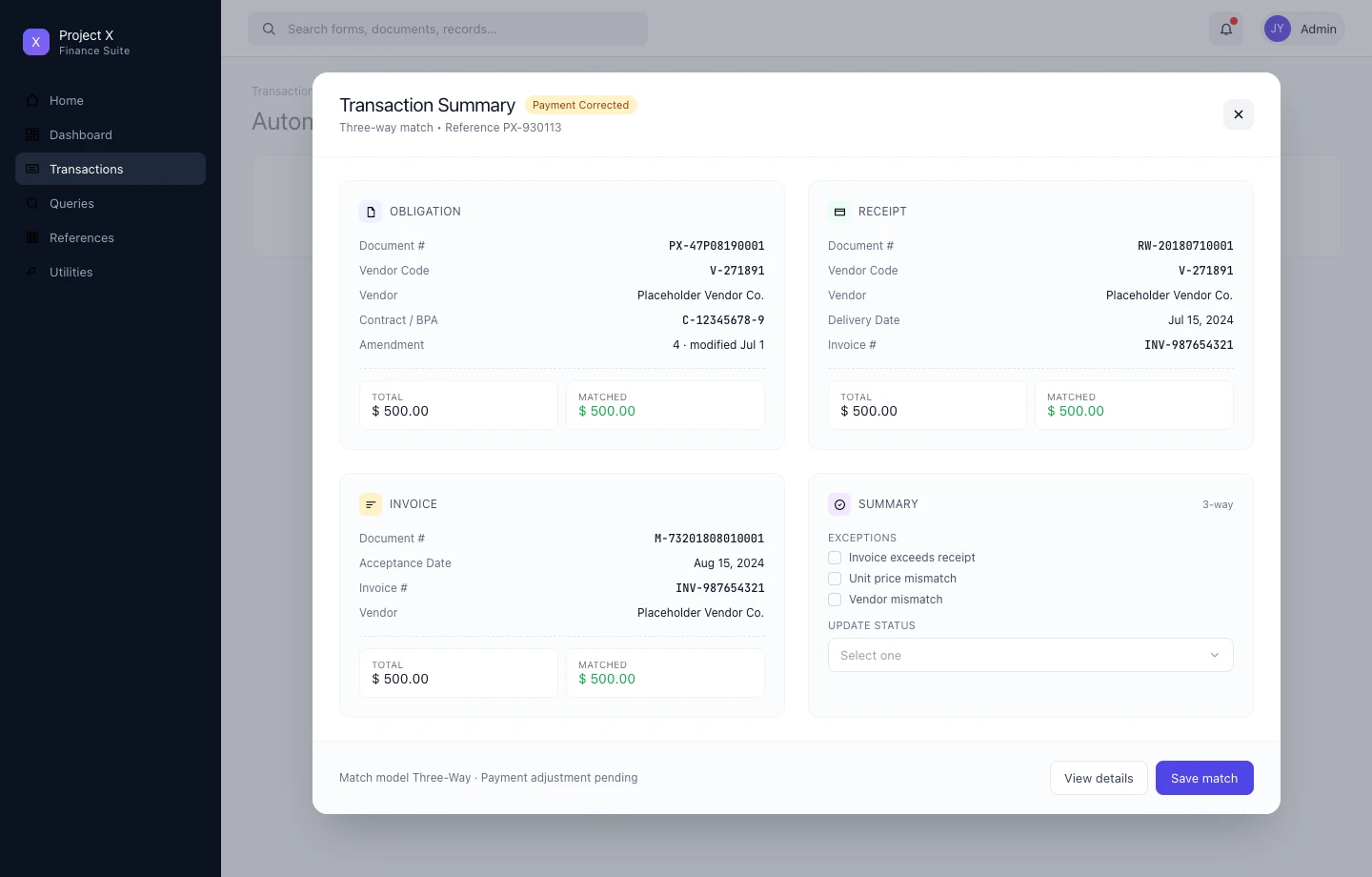
Task: Click Reference PX-930113 subtitle text
Action: pos(503,128)
